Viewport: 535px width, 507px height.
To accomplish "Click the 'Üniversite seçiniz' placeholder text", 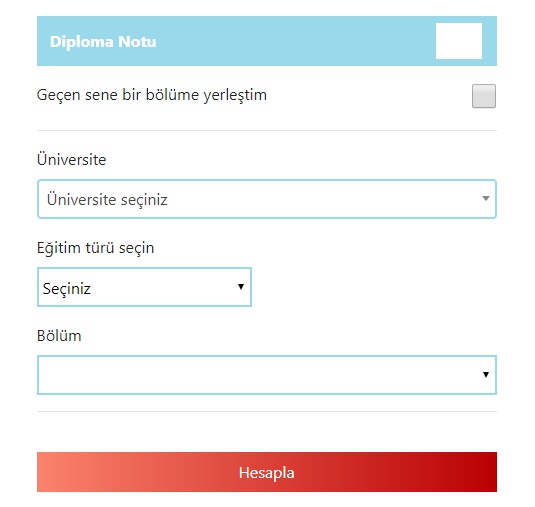I will click(x=107, y=200).
